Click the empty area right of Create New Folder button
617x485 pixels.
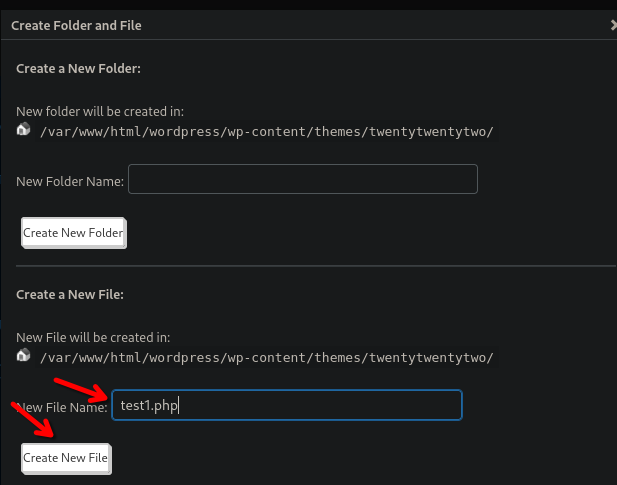pyautogui.click(x=350, y=233)
